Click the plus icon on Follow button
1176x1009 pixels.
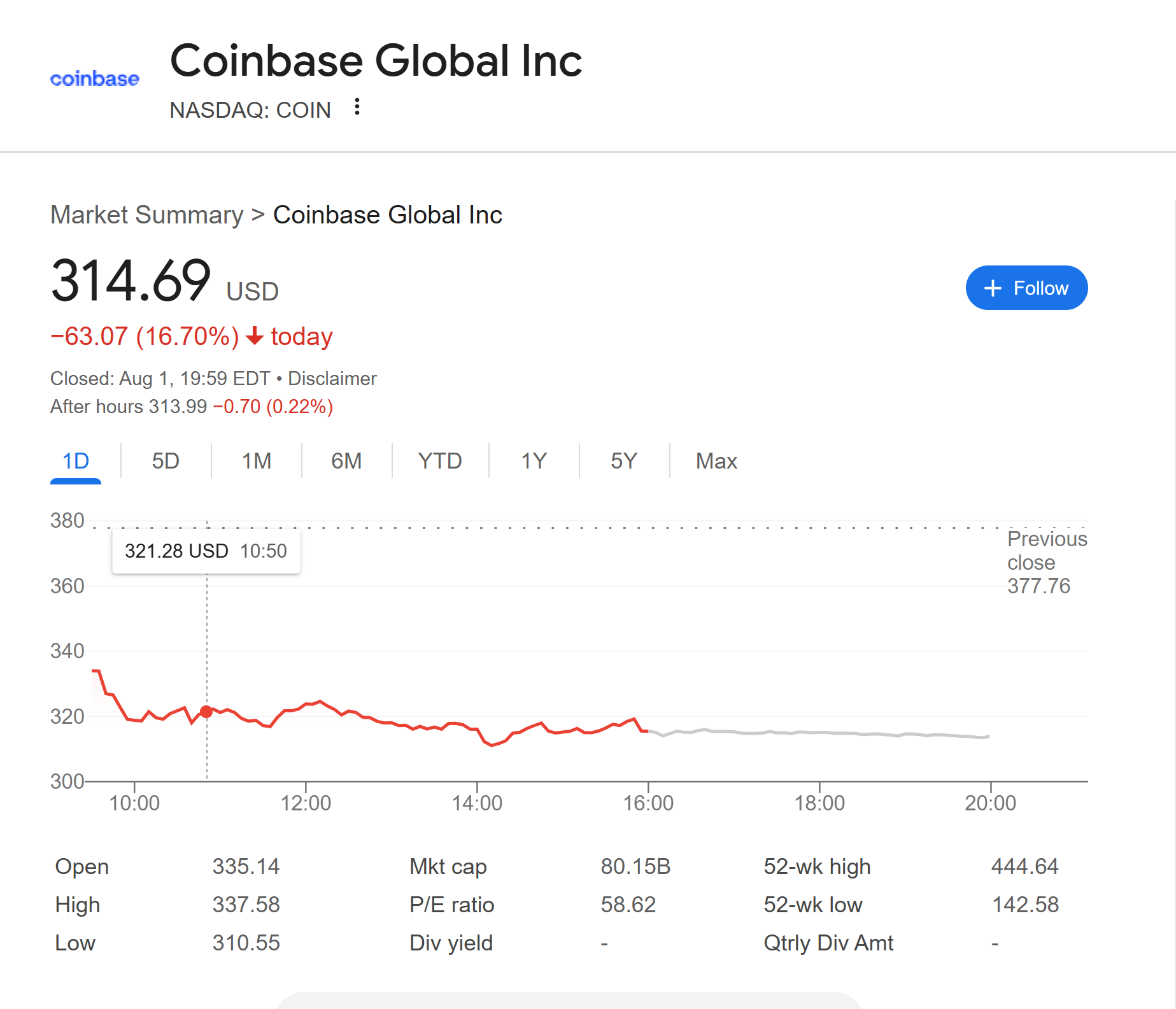tap(992, 288)
